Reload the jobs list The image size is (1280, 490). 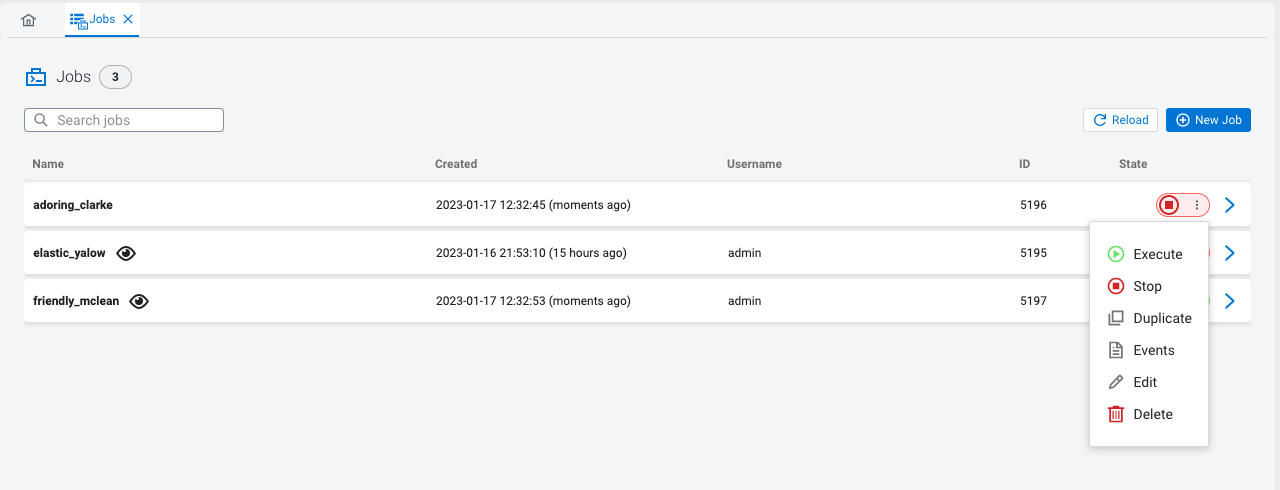point(1120,120)
